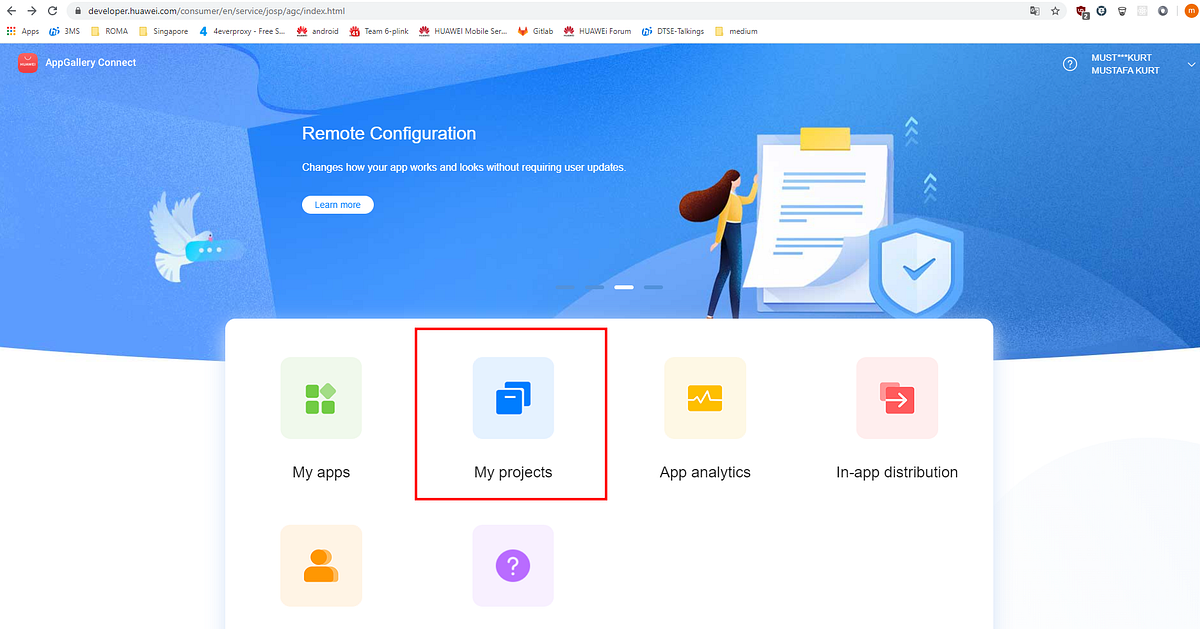This screenshot has height=629, width=1200.
Task: Click the purple question-mark help tile
Action: (x=512, y=565)
